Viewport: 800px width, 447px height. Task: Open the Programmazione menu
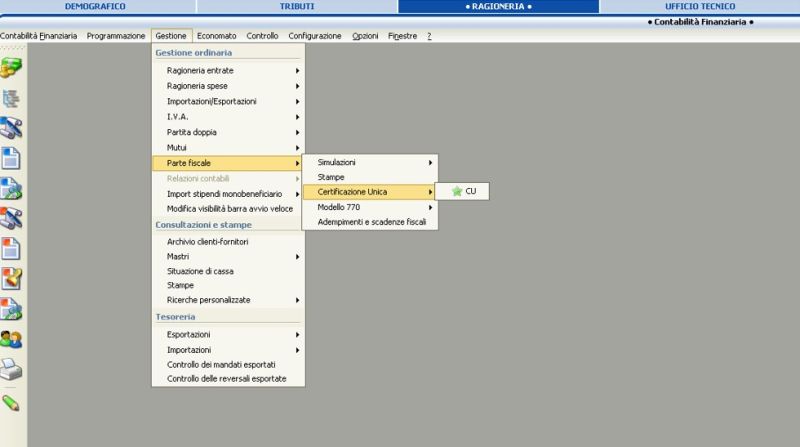(x=116, y=36)
